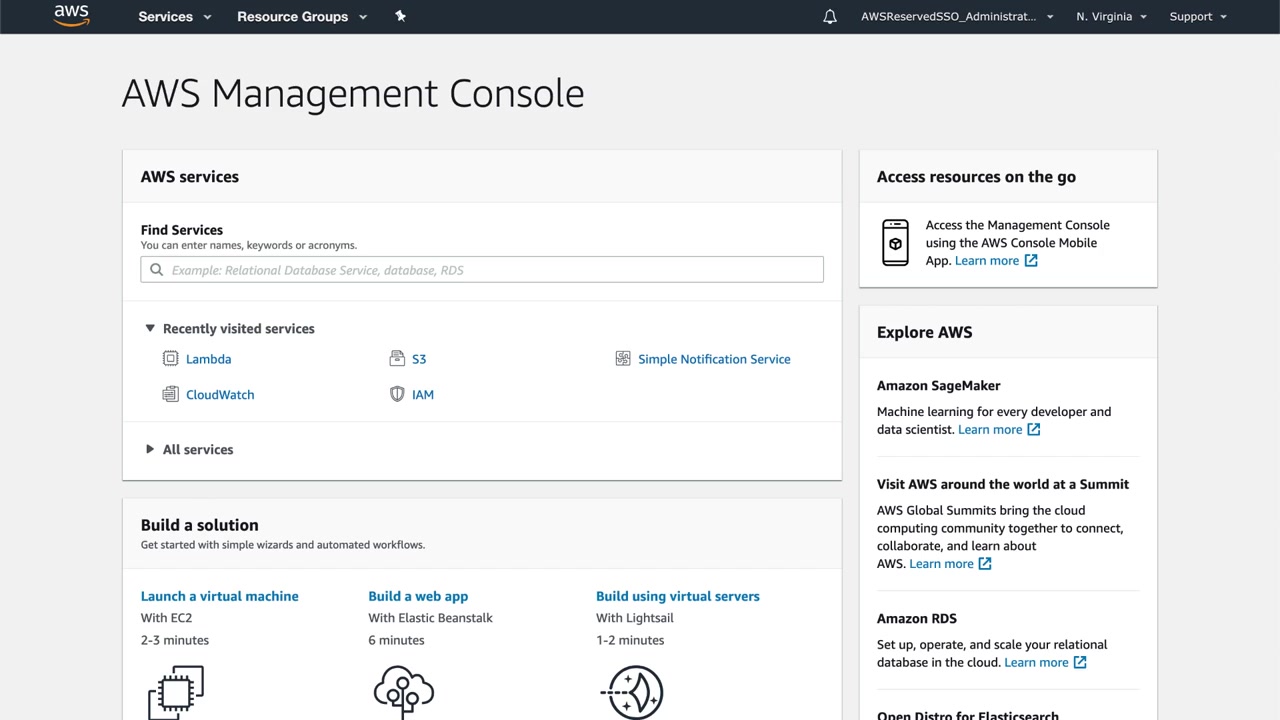Click the S3 bucket icon
The image size is (1280, 720).
coord(397,359)
